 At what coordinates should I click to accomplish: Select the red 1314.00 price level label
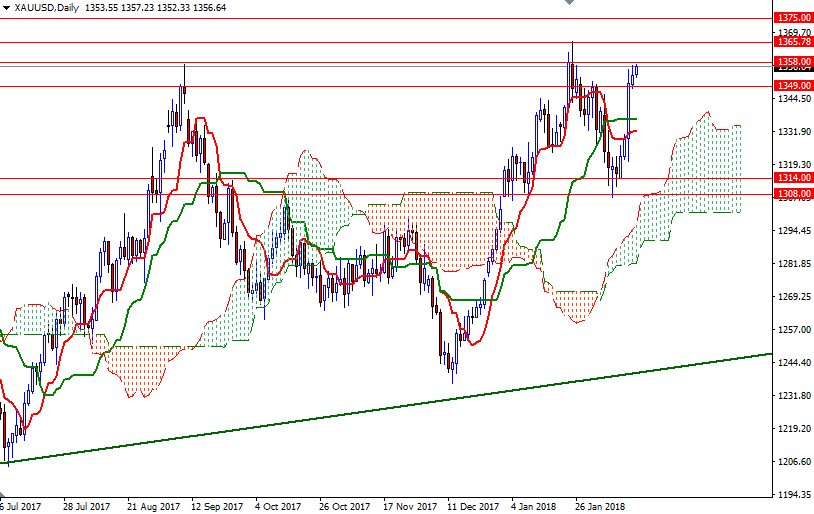pos(793,178)
